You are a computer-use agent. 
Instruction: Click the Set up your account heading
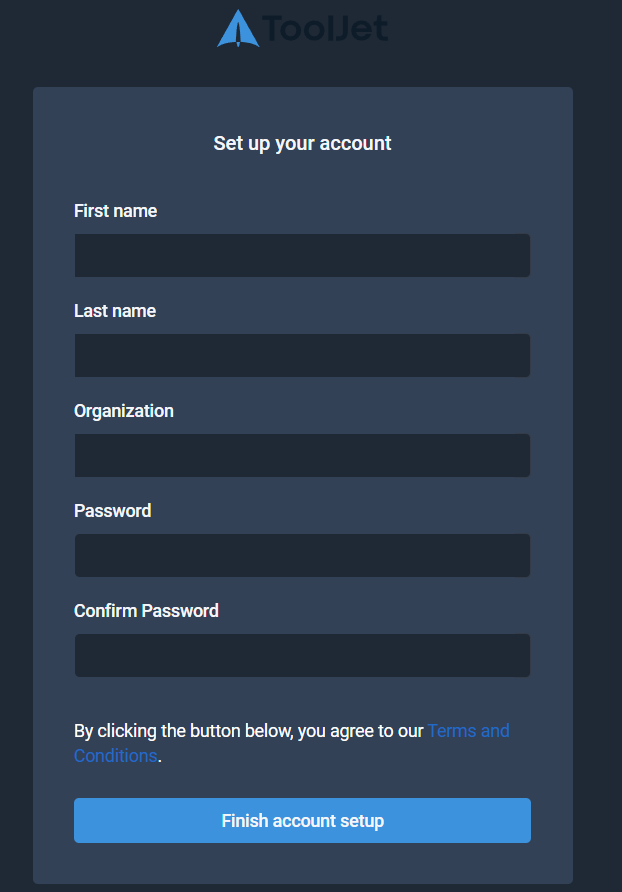(x=302, y=143)
